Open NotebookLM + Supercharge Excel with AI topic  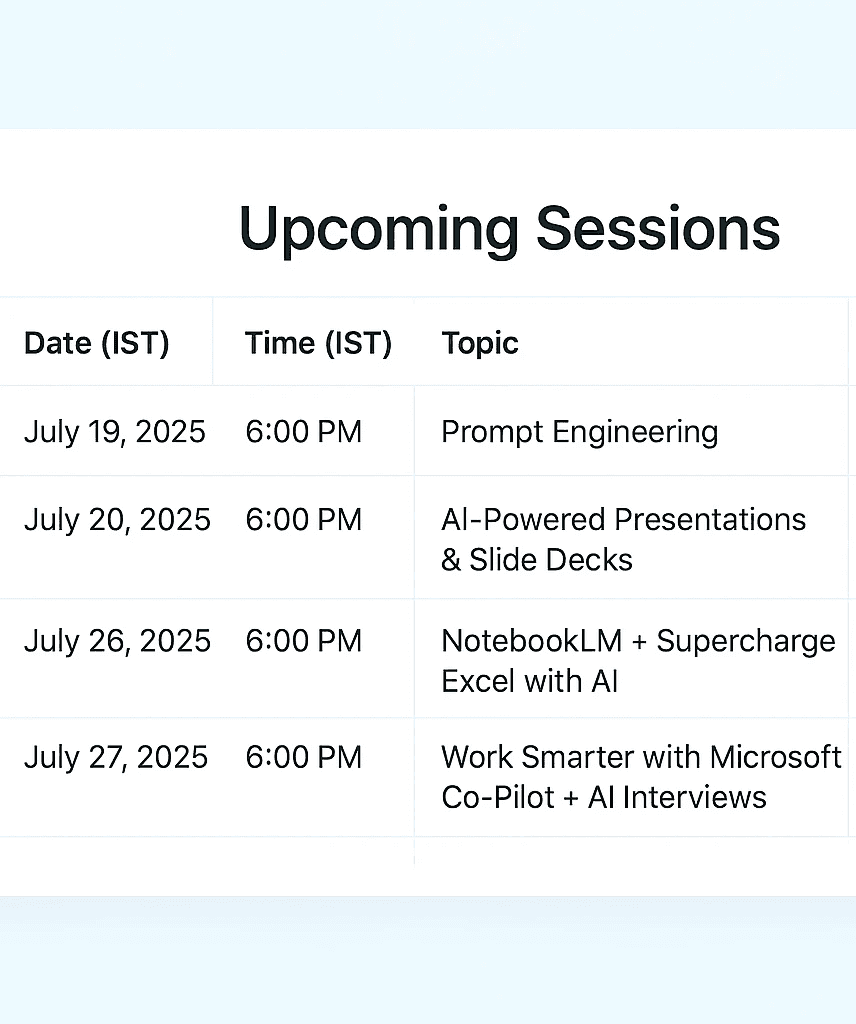[x=638, y=660]
